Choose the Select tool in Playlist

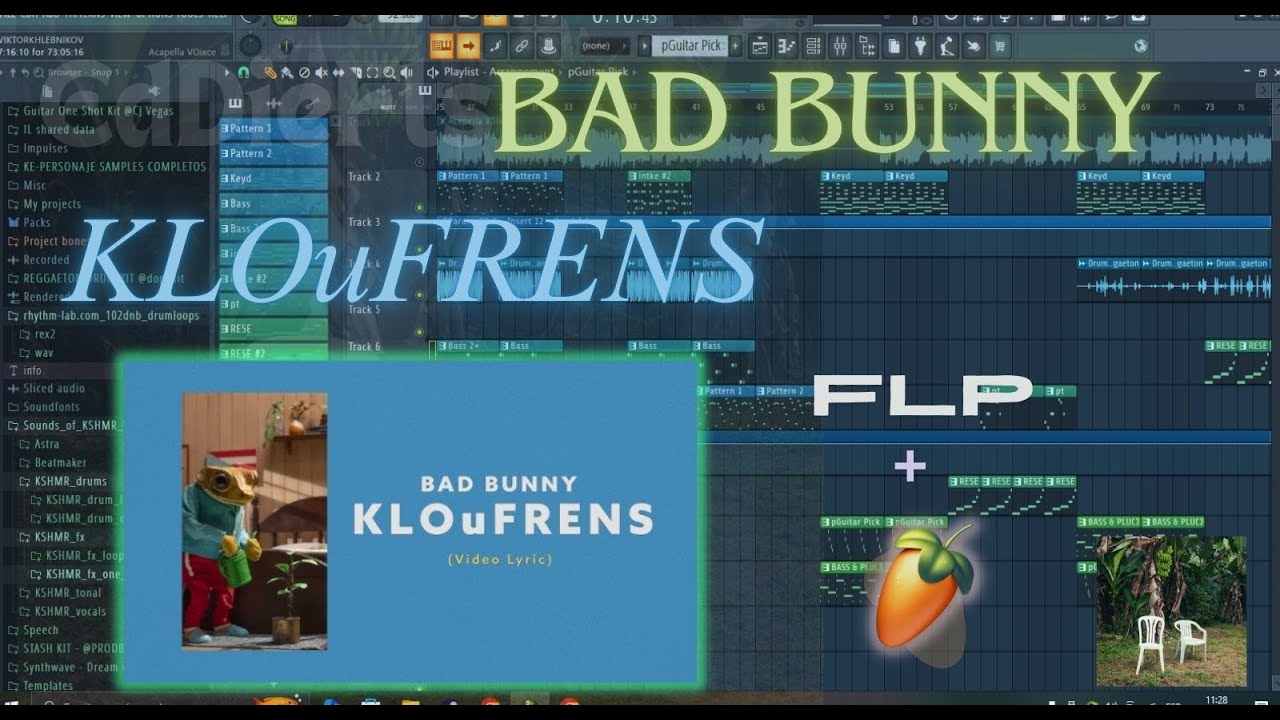tap(372, 73)
